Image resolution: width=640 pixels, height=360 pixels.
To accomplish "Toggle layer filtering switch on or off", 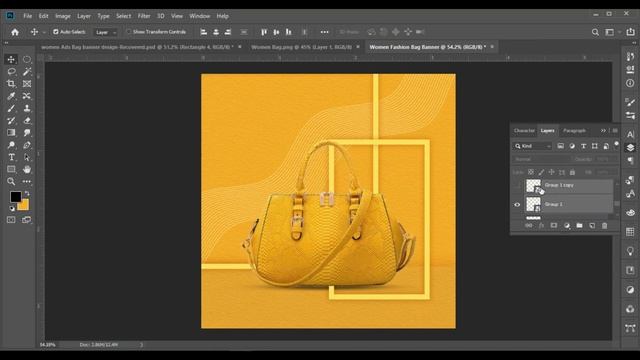I will tap(616, 145).
